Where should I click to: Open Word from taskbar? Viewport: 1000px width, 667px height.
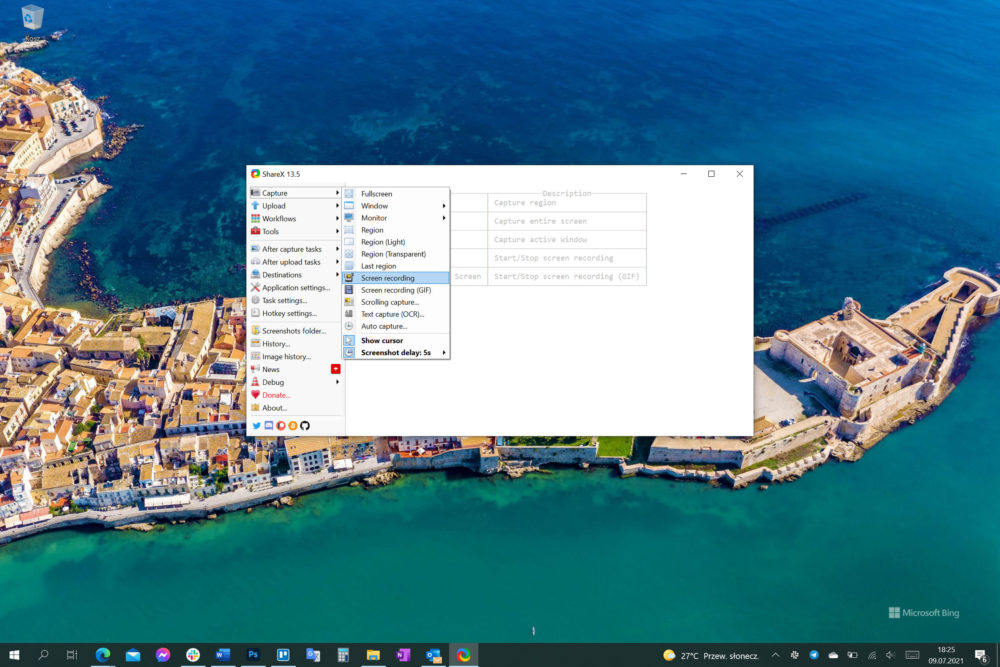(223, 655)
